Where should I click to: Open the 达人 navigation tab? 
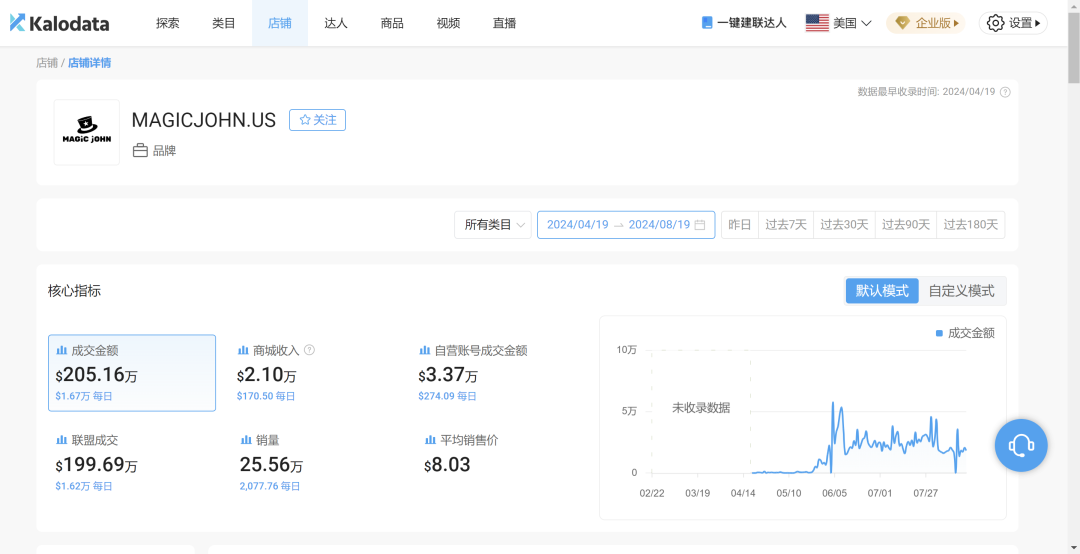point(335,23)
